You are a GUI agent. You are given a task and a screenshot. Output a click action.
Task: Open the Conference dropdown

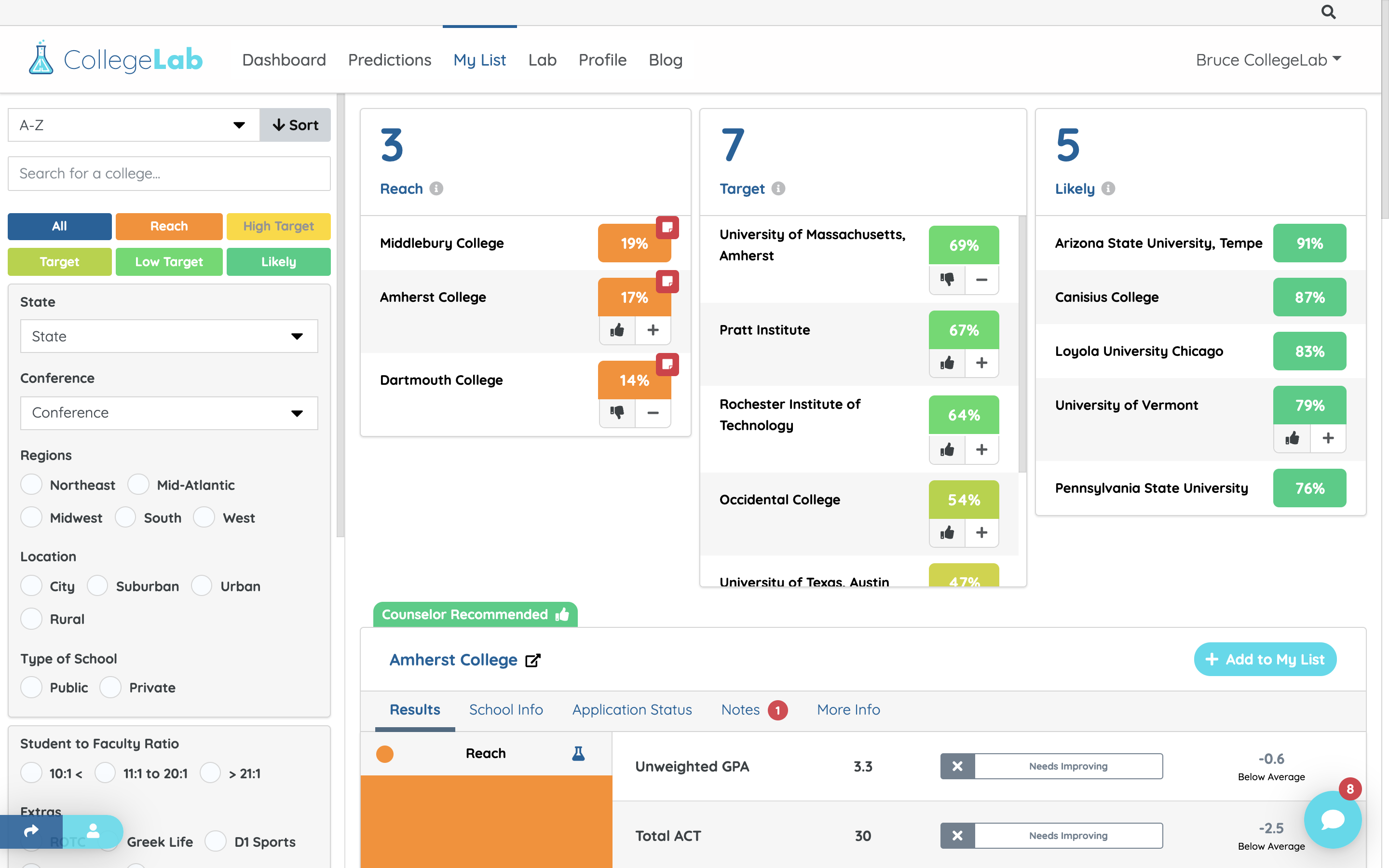coord(169,413)
